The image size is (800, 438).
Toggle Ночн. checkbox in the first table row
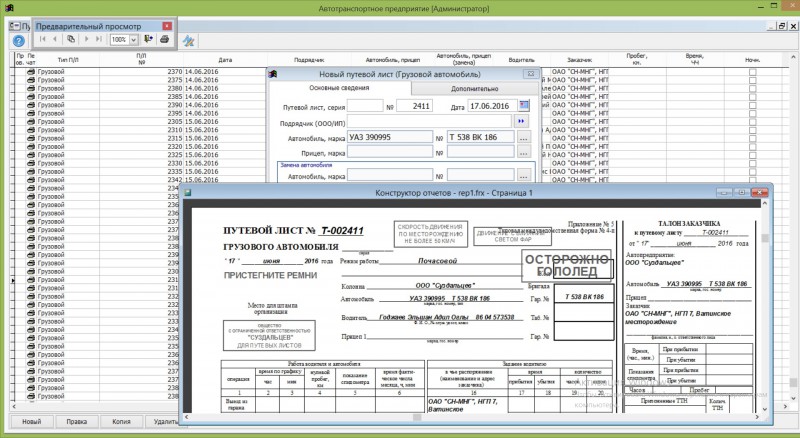(753, 72)
